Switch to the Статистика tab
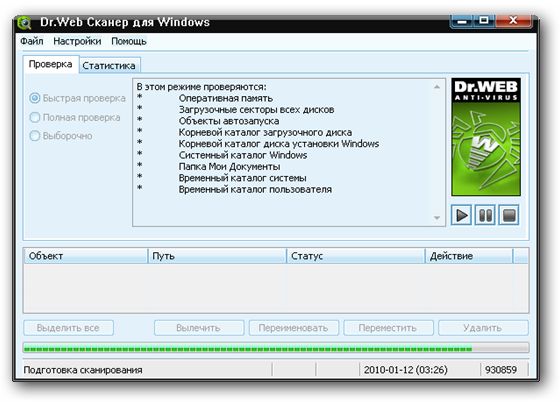The height and width of the screenshot is (402, 560). pyautogui.click(x=109, y=66)
